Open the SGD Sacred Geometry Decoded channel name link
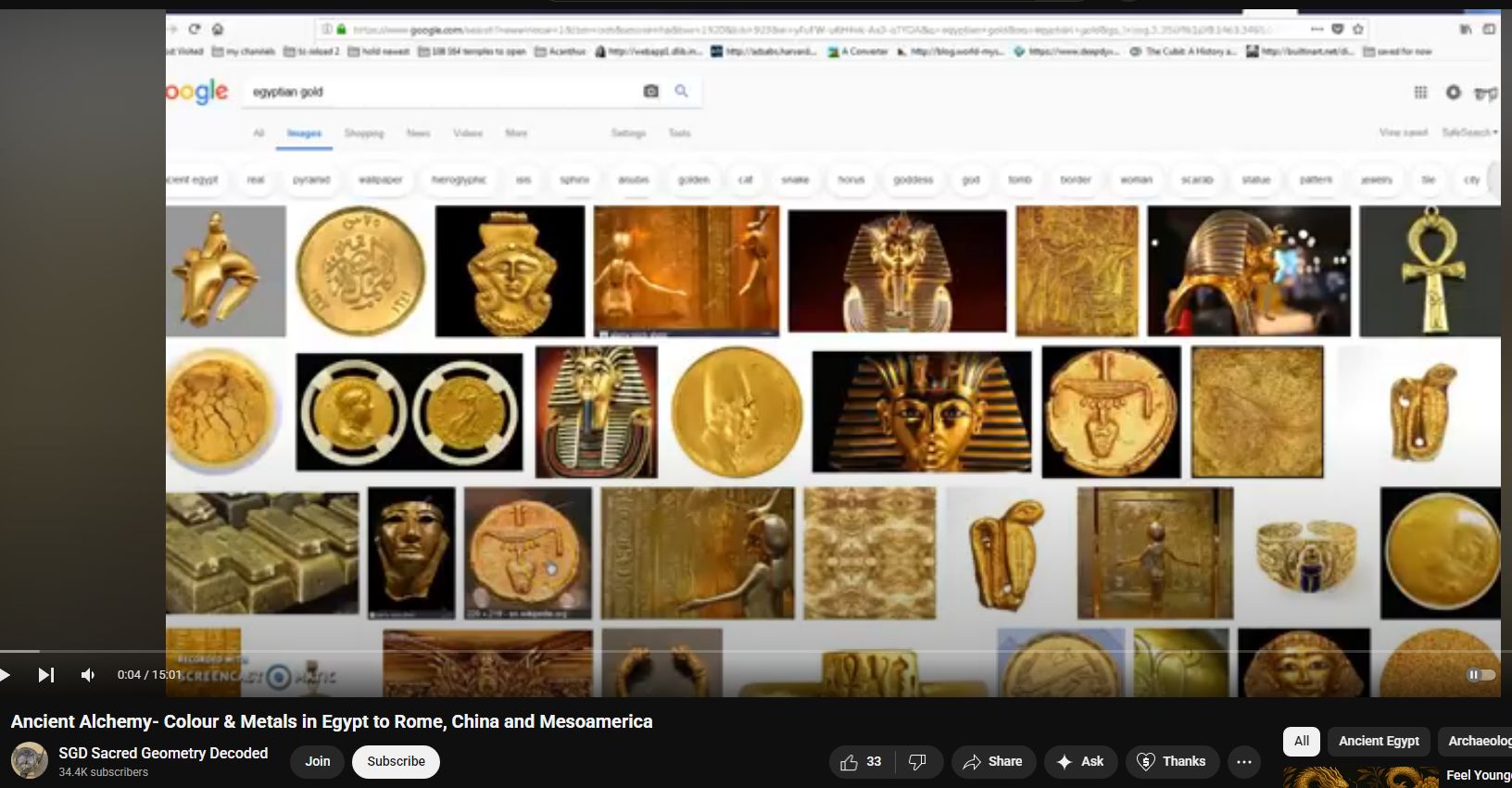This screenshot has height=788, width=1512. pyautogui.click(x=163, y=753)
